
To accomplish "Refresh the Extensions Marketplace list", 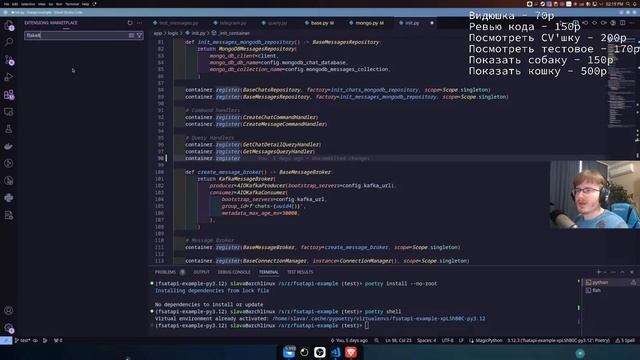I will coord(130,23).
